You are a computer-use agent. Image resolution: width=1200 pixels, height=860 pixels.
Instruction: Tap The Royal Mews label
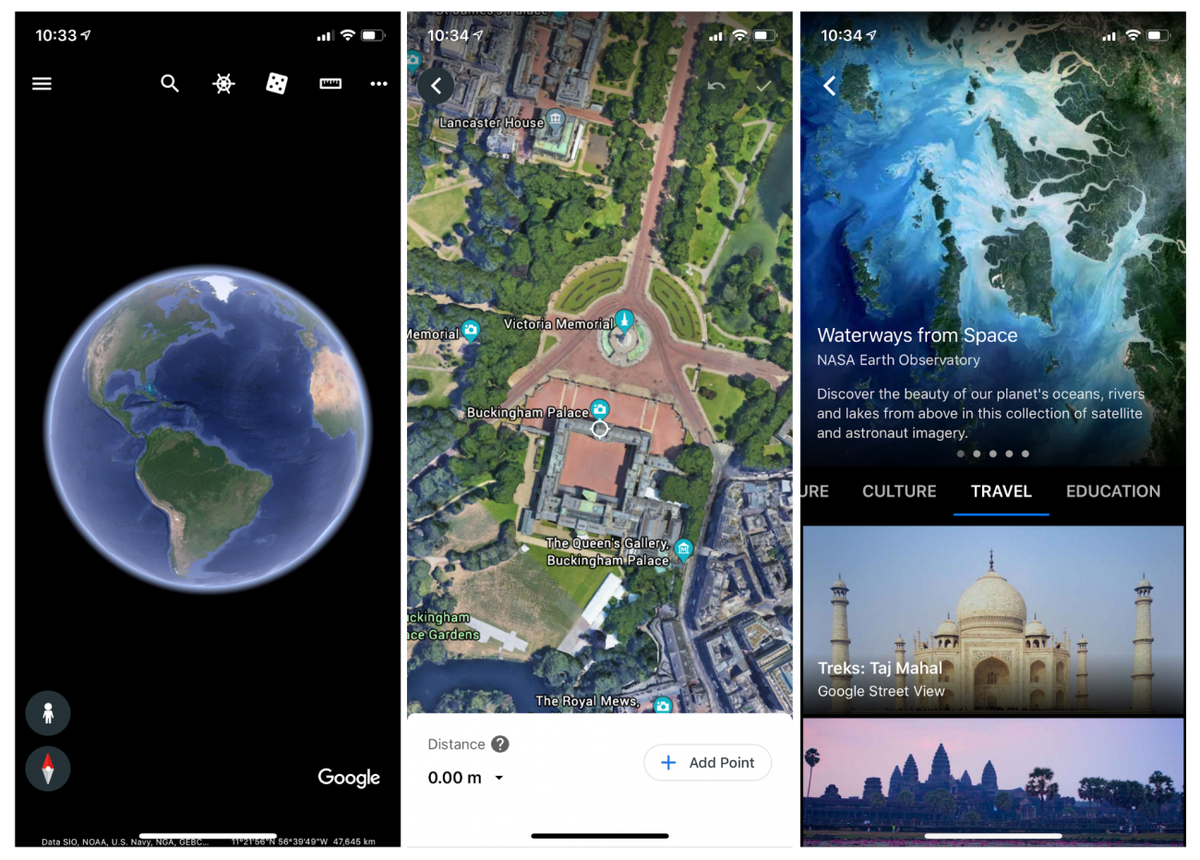587,701
